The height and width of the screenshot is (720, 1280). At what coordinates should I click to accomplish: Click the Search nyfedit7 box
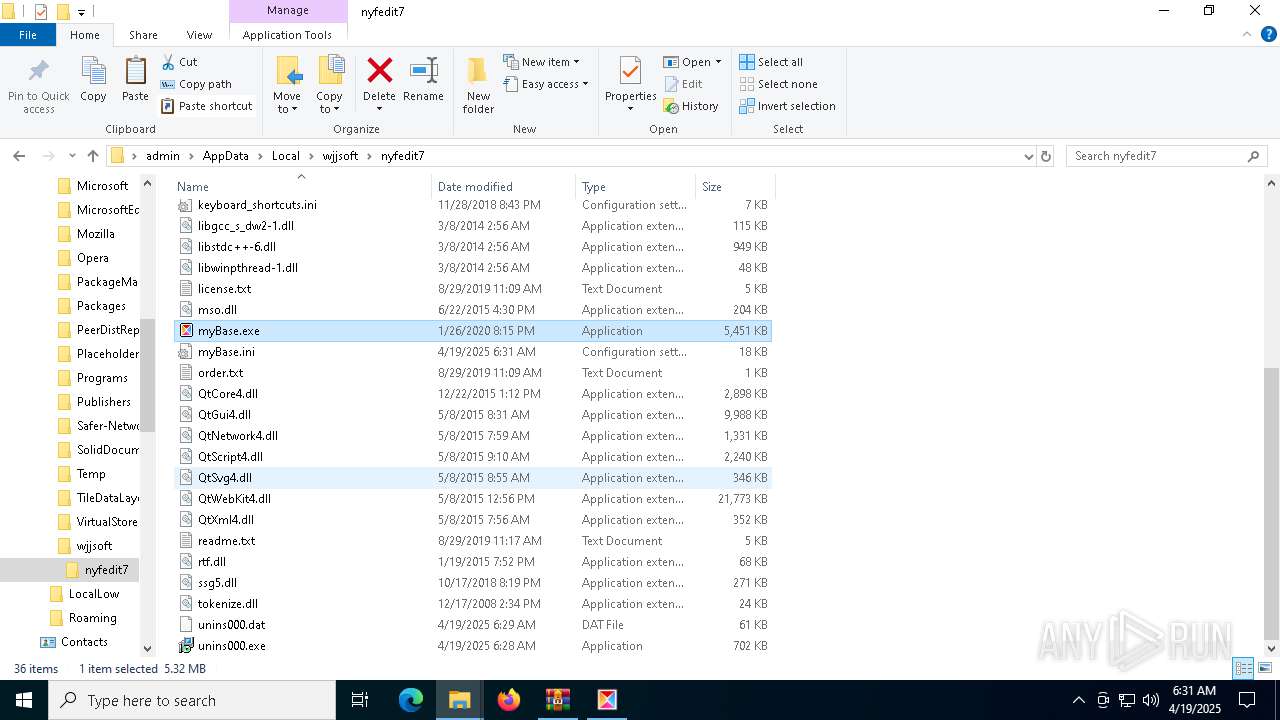pyautogui.click(x=1166, y=156)
